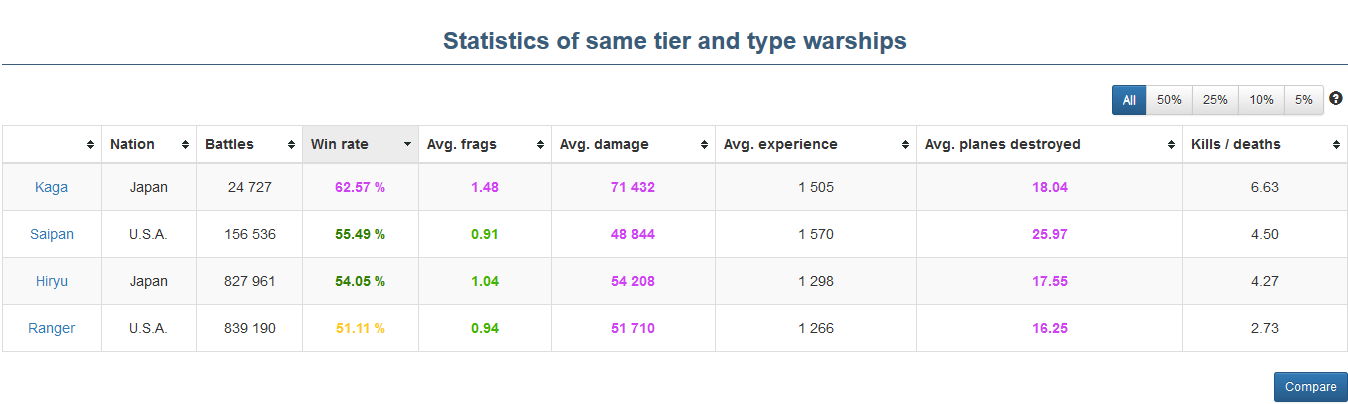
Task: Toggle Win rate descending sort arrow
Action: (x=407, y=145)
